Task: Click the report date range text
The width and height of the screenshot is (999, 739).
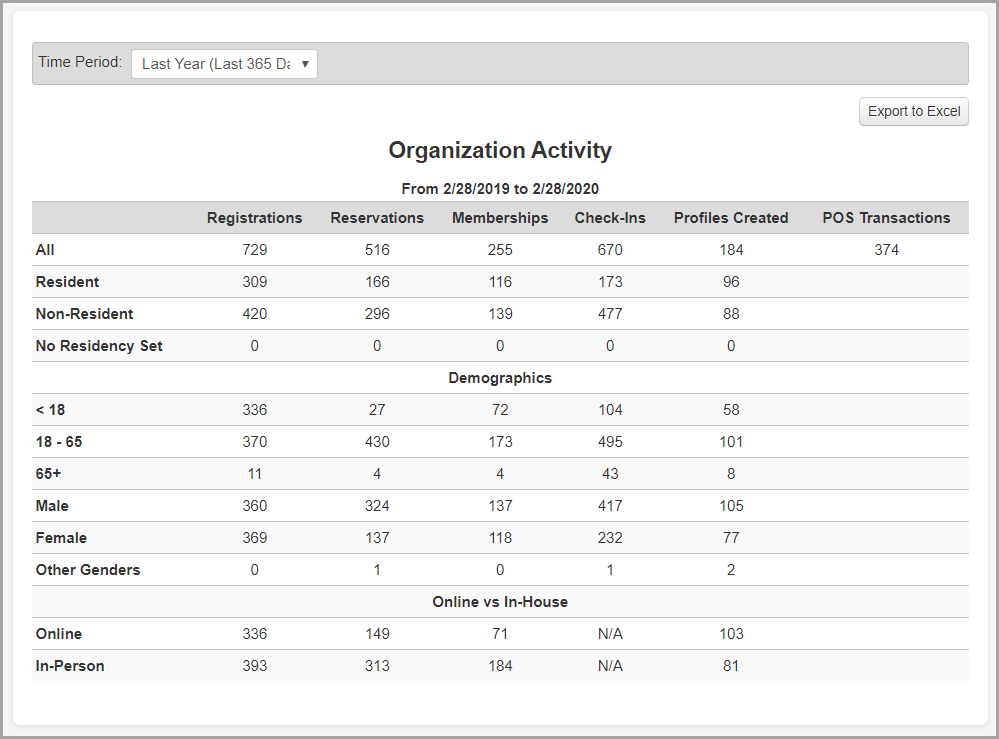Action: 500,188
